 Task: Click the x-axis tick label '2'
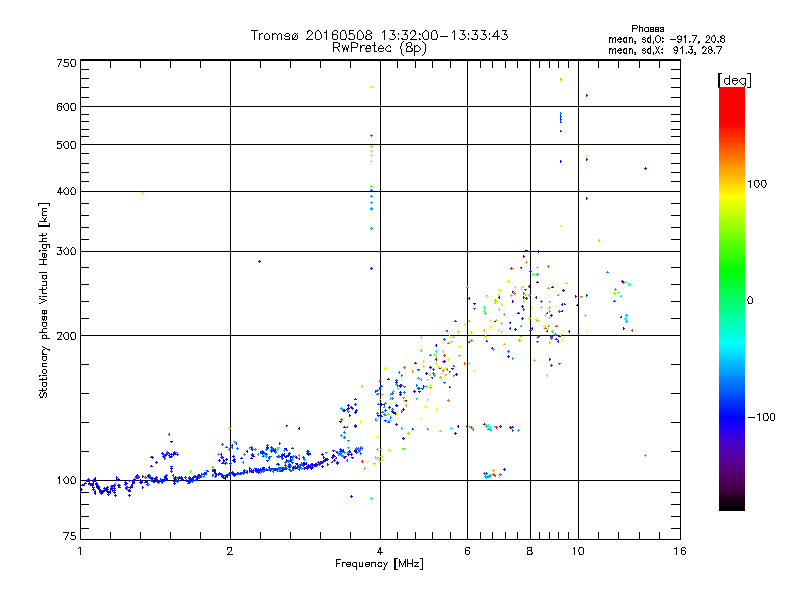(230, 551)
